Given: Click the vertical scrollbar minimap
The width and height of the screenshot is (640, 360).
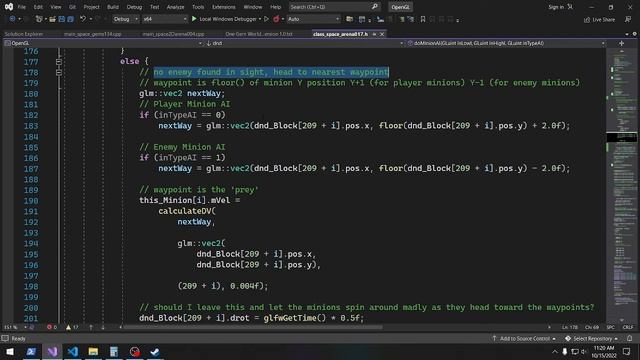Looking at the screenshot, I should tap(622, 186).
